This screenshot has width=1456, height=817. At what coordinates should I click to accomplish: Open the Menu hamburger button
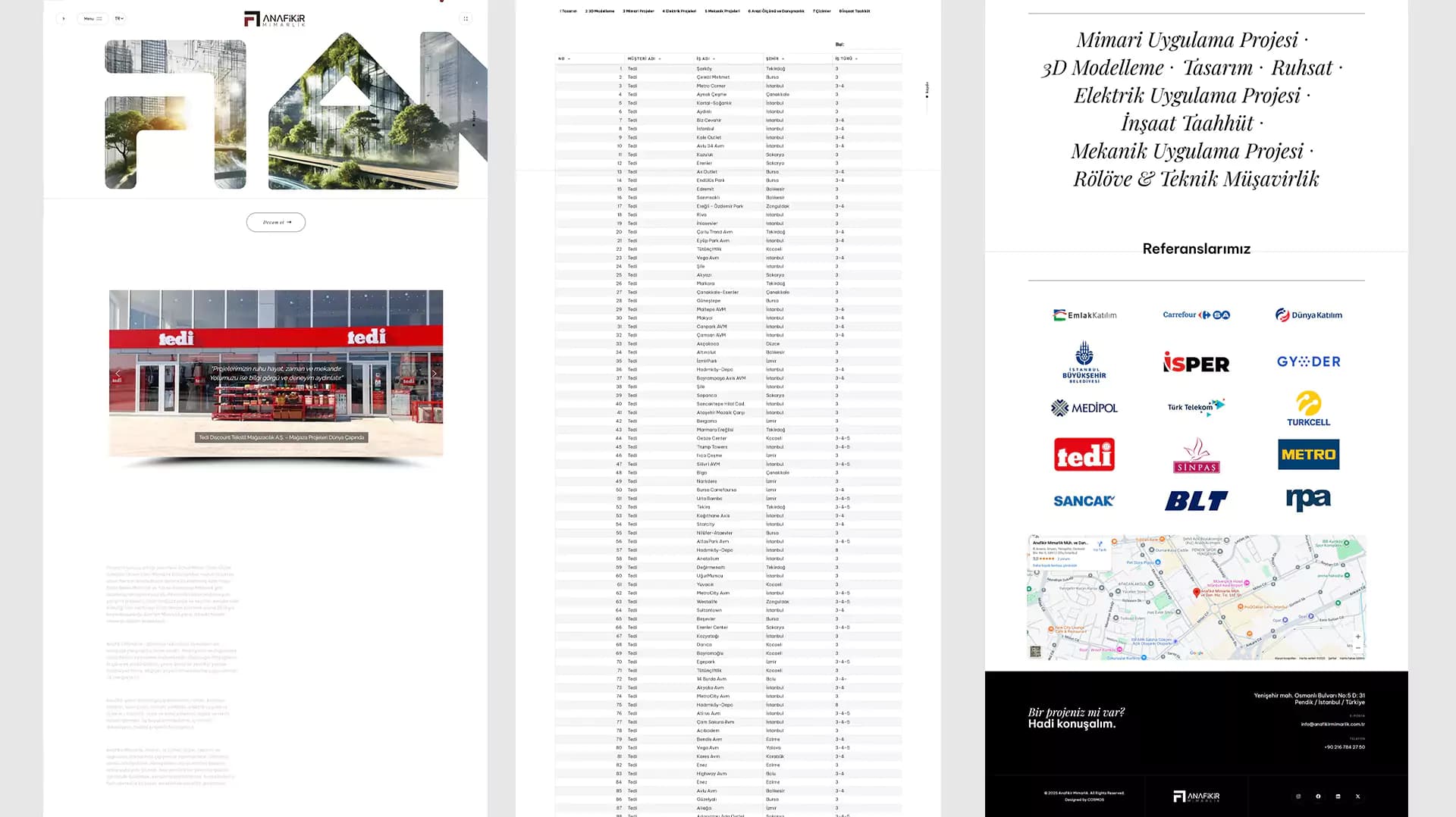point(93,18)
